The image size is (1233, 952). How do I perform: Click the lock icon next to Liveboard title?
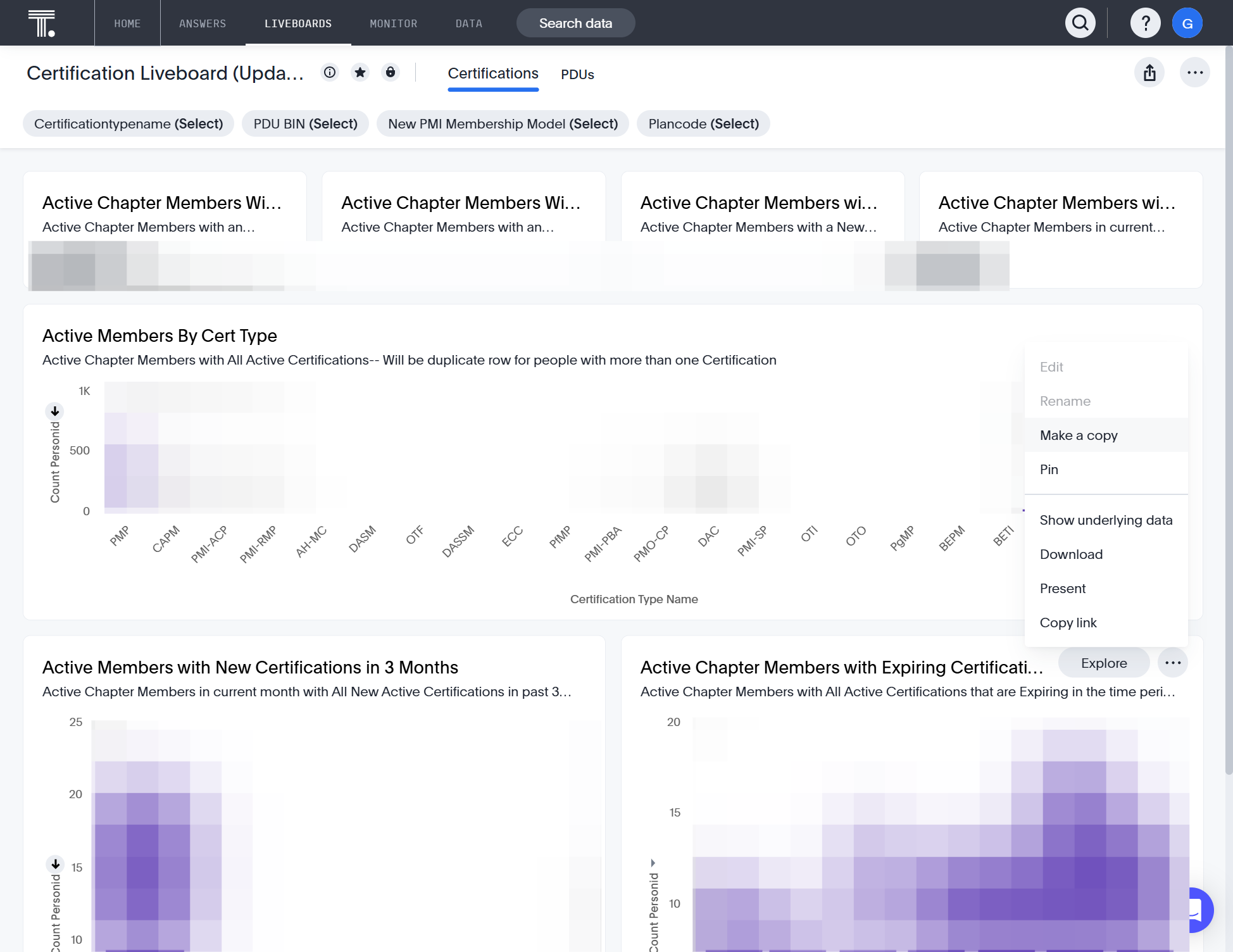391,73
